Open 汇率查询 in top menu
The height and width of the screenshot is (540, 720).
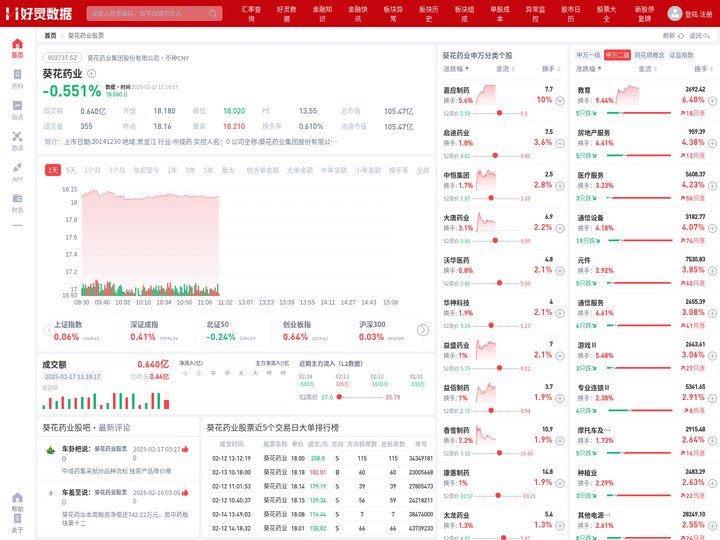coord(251,14)
